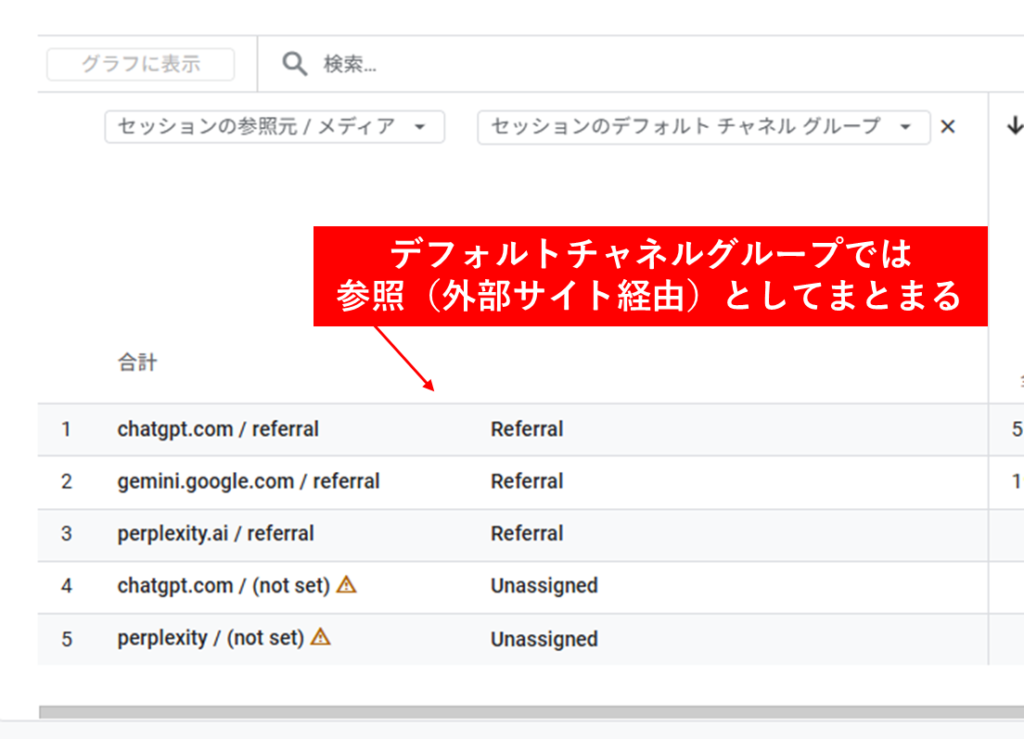Click warning icon beside chatgpt.com / (not set)
Viewport: 1024px width, 739px height.
tap(346, 585)
